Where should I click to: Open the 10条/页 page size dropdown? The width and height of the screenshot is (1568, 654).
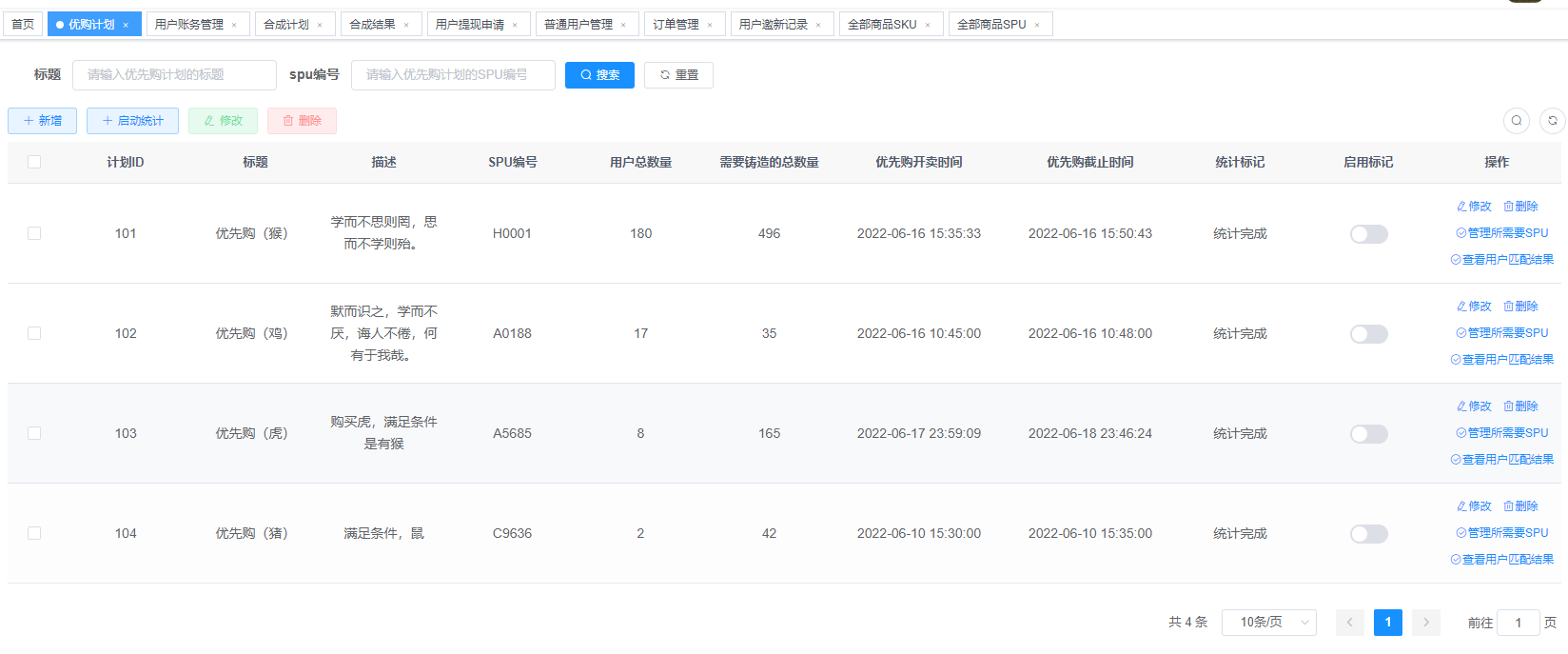point(1268,623)
